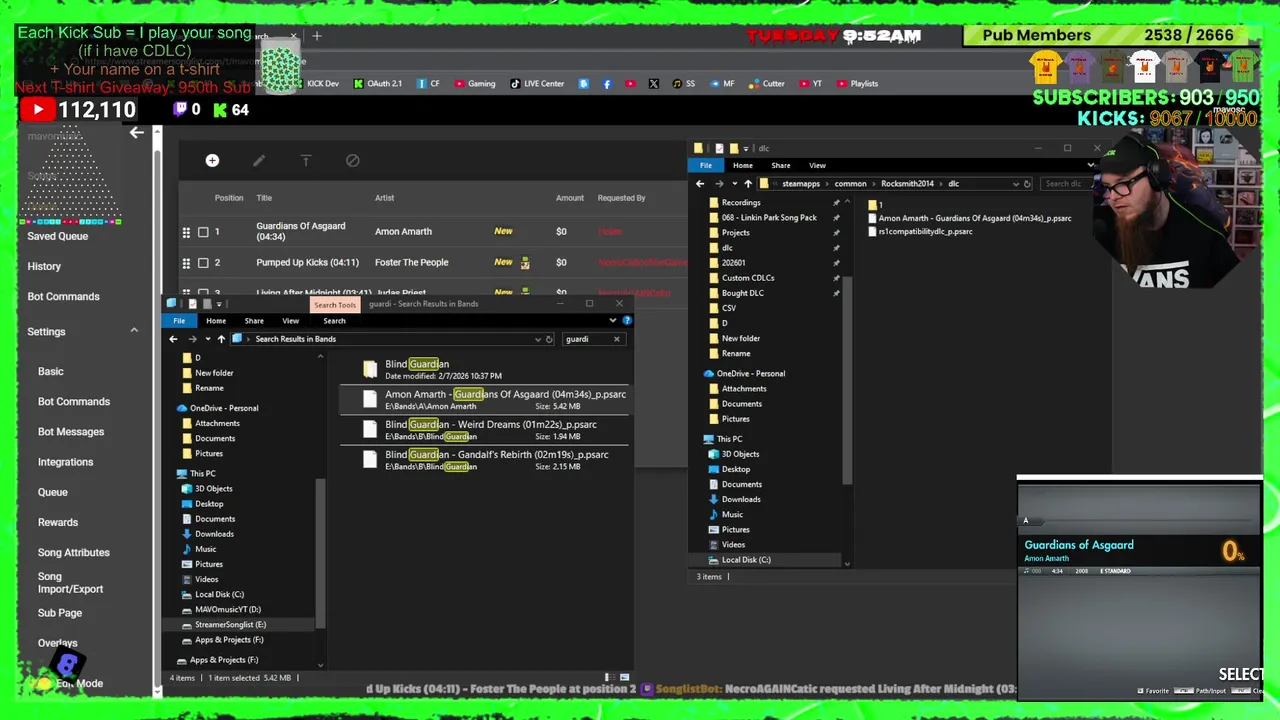The image size is (1280, 720).
Task: Open the Playlists bookmark
Action: pos(857,84)
